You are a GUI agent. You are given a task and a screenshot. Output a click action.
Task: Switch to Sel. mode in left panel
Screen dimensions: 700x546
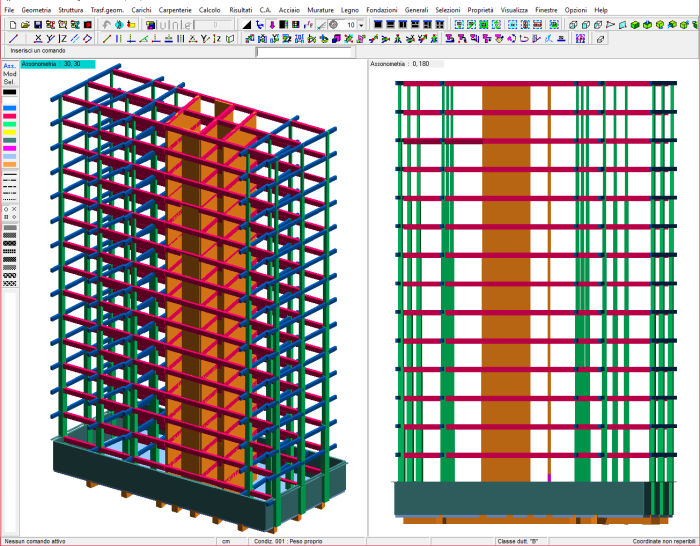(x=9, y=82)
